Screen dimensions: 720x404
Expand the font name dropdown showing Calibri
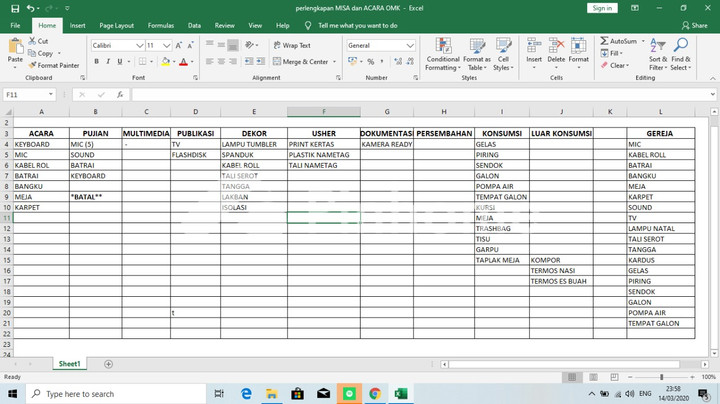pos(138,45)
